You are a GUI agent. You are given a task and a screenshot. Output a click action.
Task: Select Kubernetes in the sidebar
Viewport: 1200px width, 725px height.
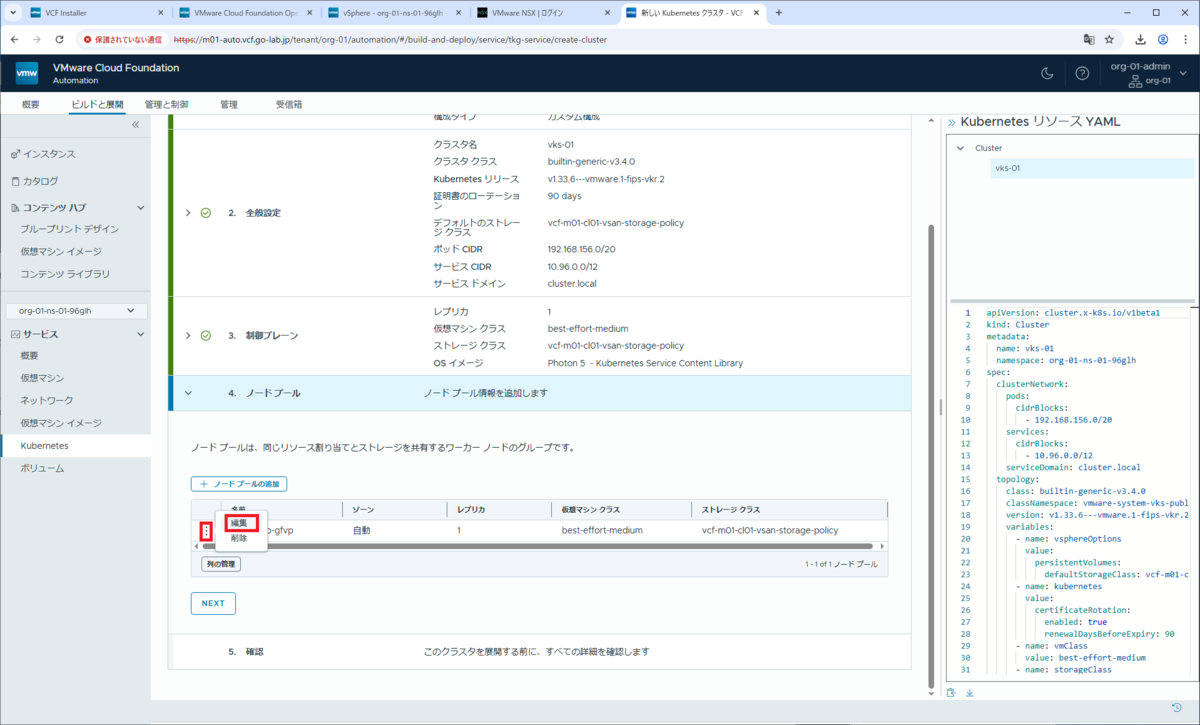[x=45, y=445]
